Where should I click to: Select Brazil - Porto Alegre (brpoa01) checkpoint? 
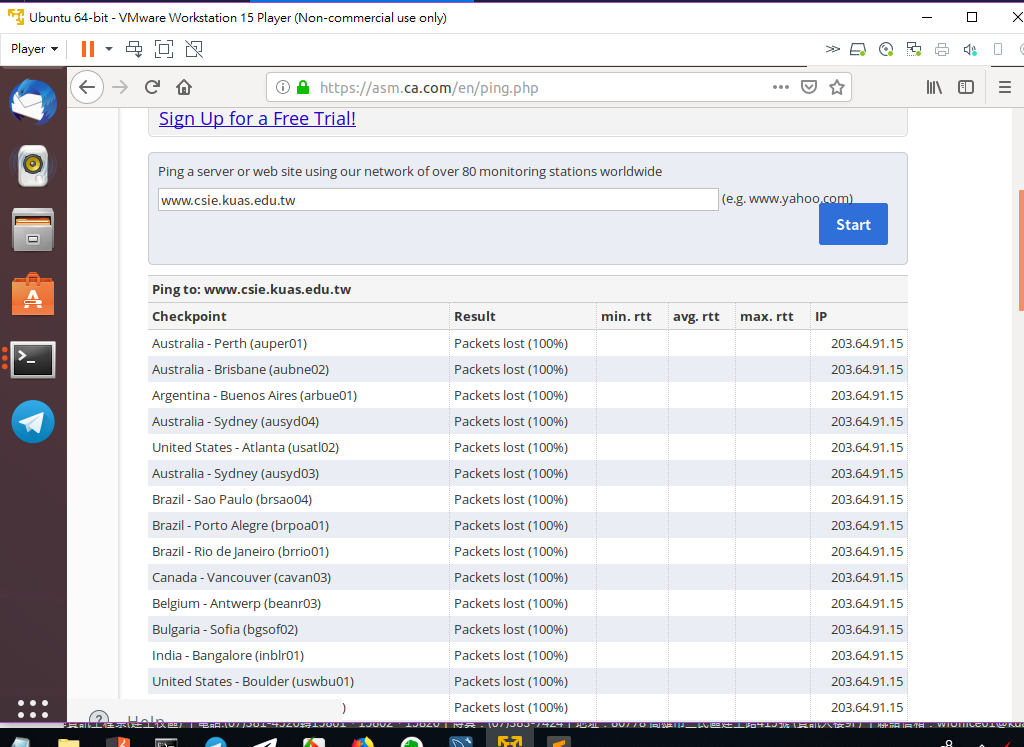tap(240, 526)
